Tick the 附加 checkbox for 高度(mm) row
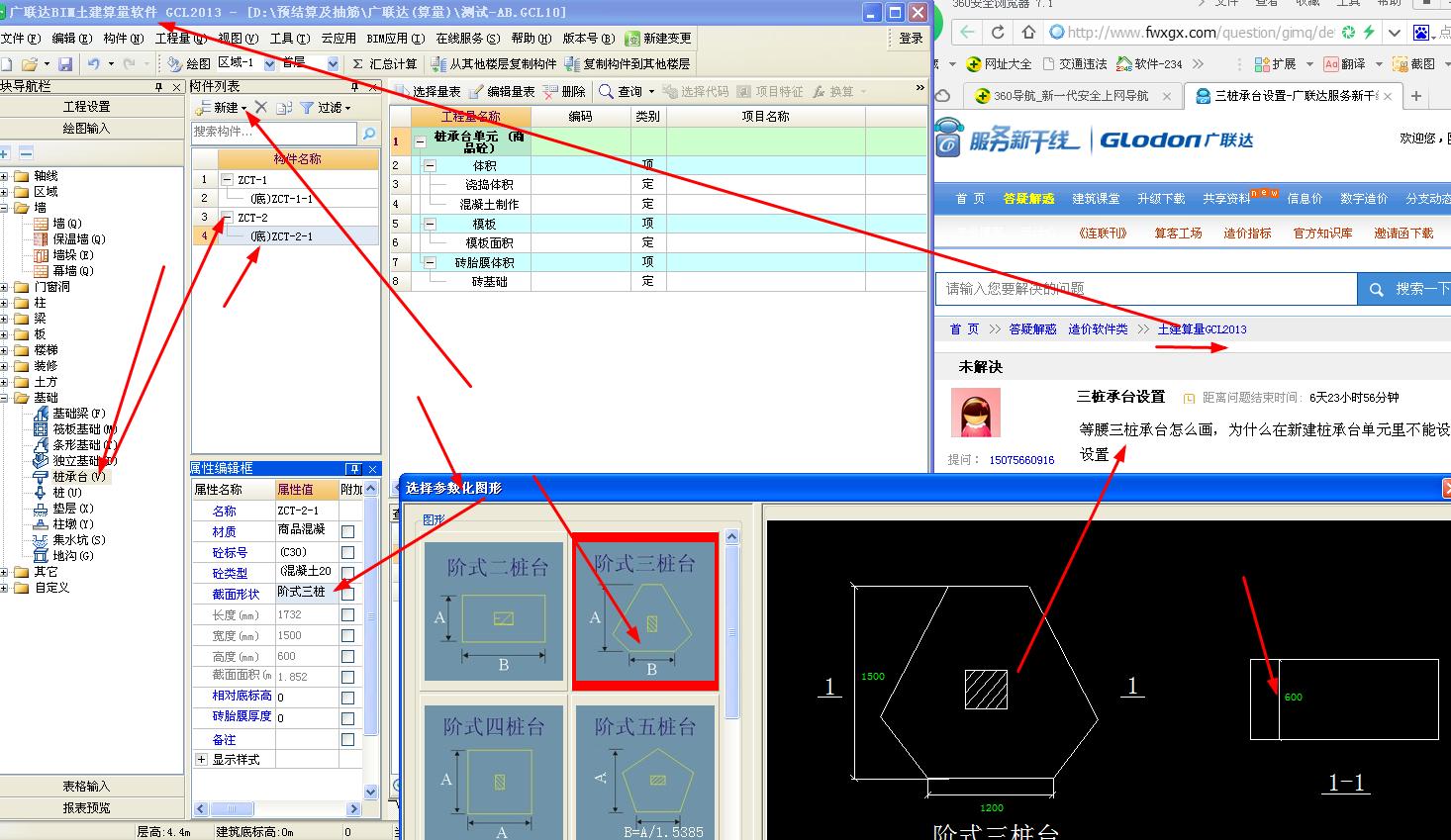Image resolution: width=1451 pixels, height=840 pixels. [347, 656]
